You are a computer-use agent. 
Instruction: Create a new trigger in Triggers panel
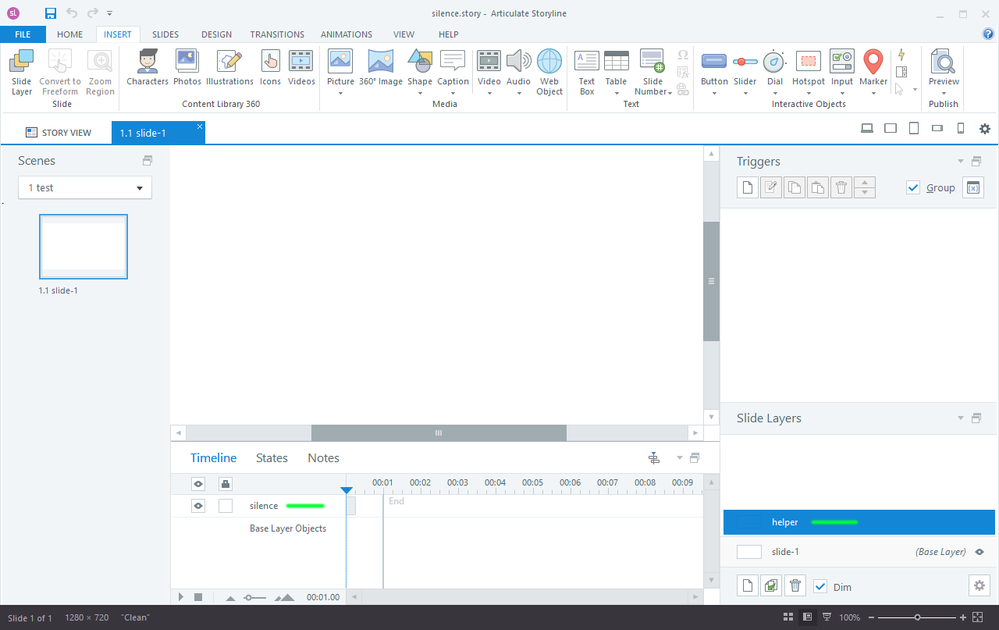click(x=747, y=187)
